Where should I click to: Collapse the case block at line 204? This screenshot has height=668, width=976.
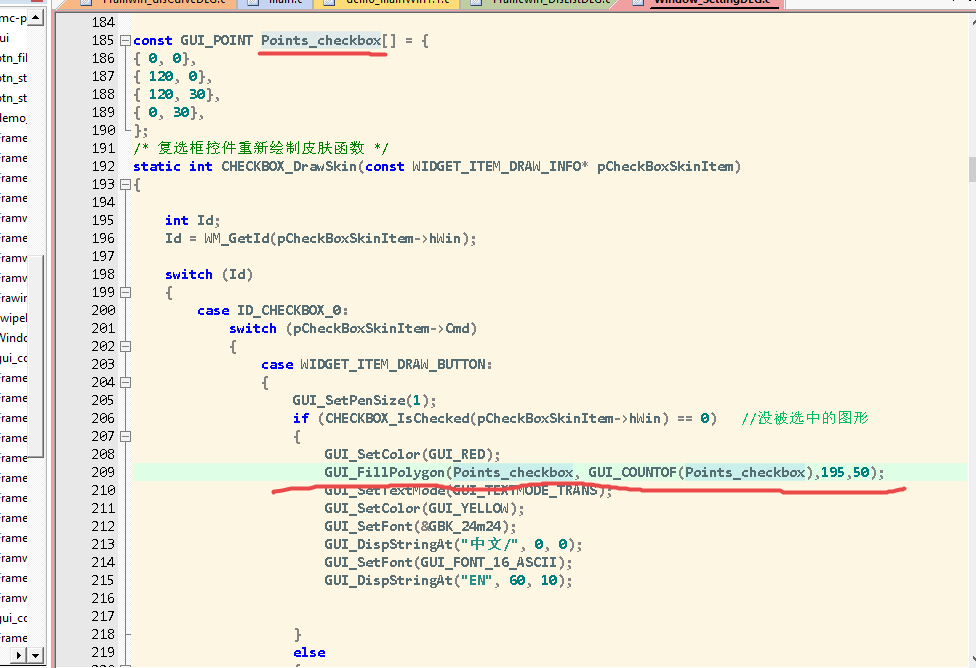pyautogui.click(x=124, y=383)
